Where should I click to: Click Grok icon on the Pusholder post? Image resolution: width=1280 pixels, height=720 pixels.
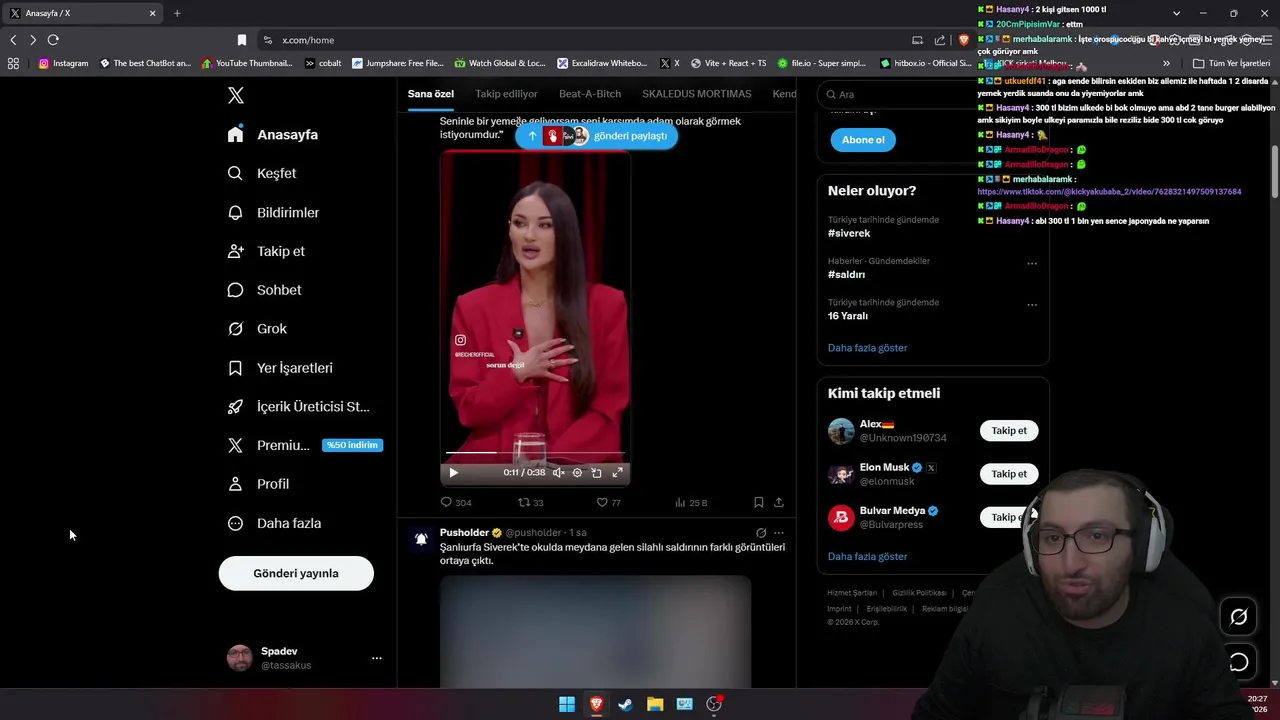point(761,533)
